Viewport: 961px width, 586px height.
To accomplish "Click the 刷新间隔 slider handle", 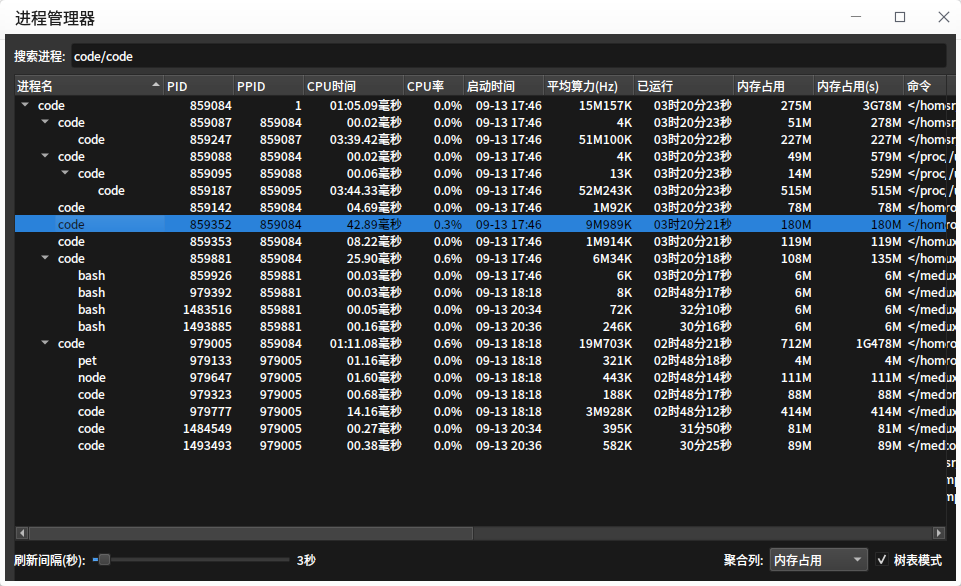I will (104, 559).
